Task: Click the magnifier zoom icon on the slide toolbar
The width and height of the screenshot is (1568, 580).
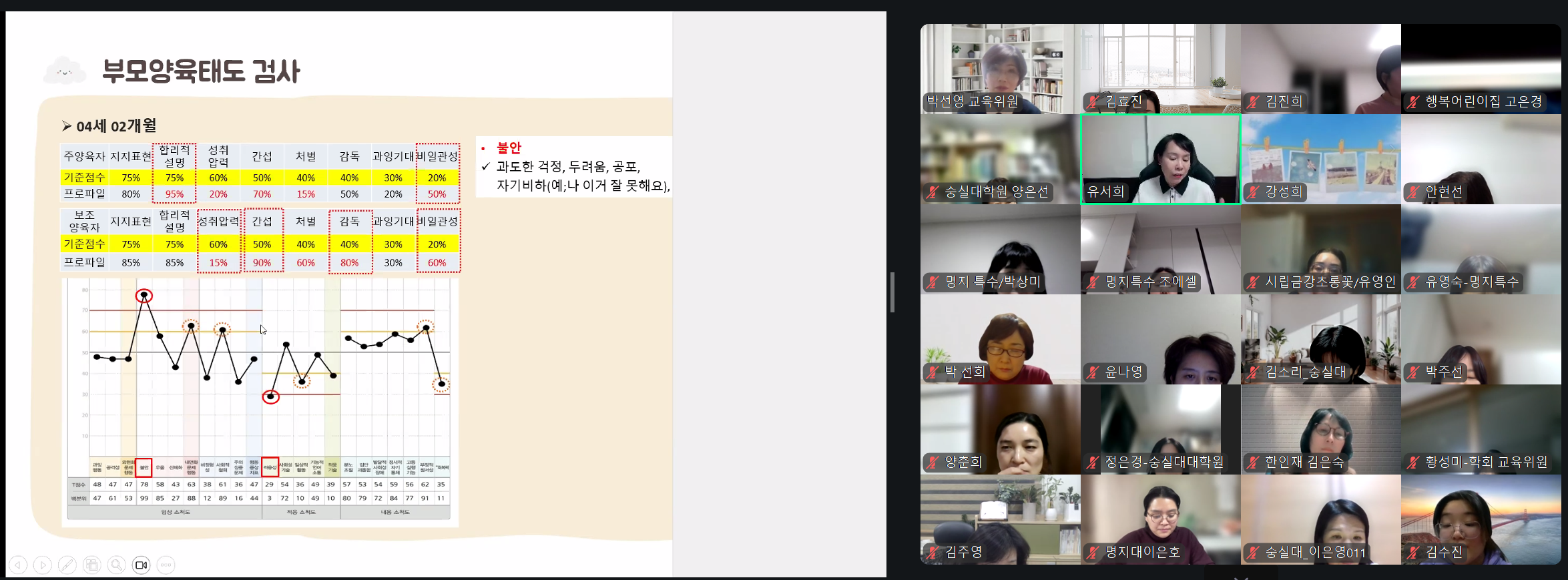Action: [x=117, y=565]
